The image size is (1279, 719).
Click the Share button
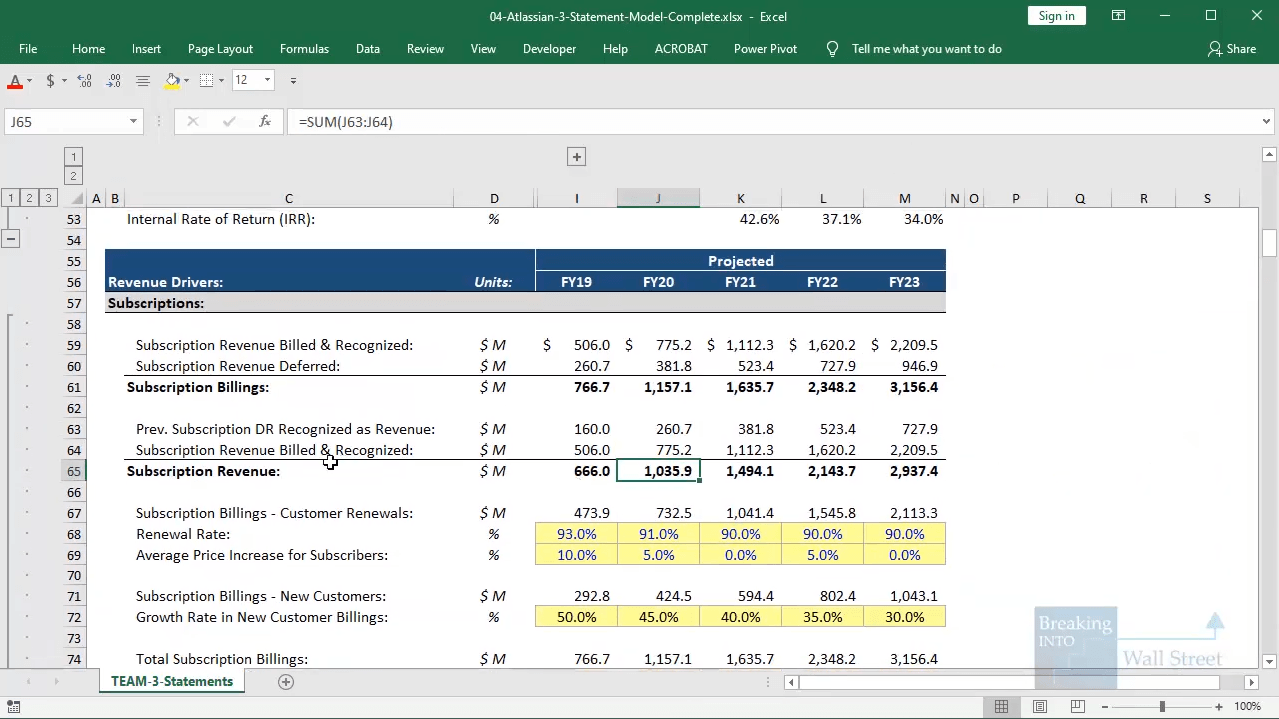(1231, 49)
